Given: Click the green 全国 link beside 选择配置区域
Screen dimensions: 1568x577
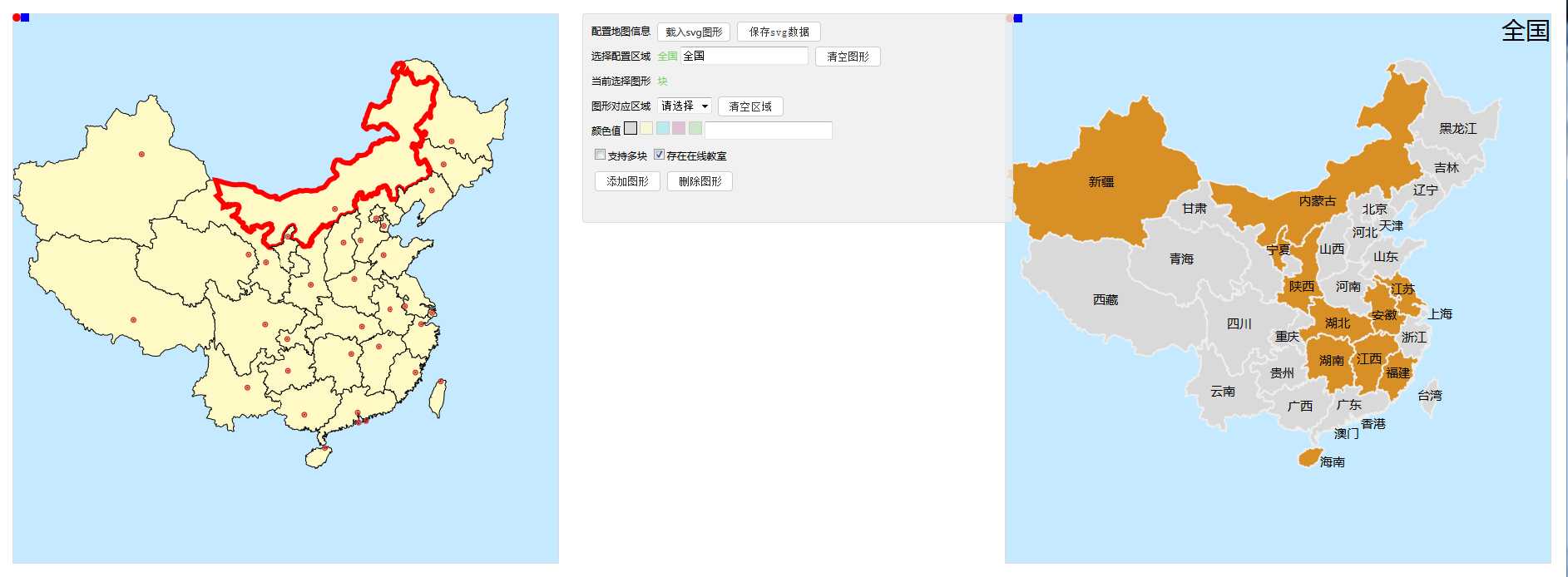Looking at the screenshot, I should pos(667,57).
